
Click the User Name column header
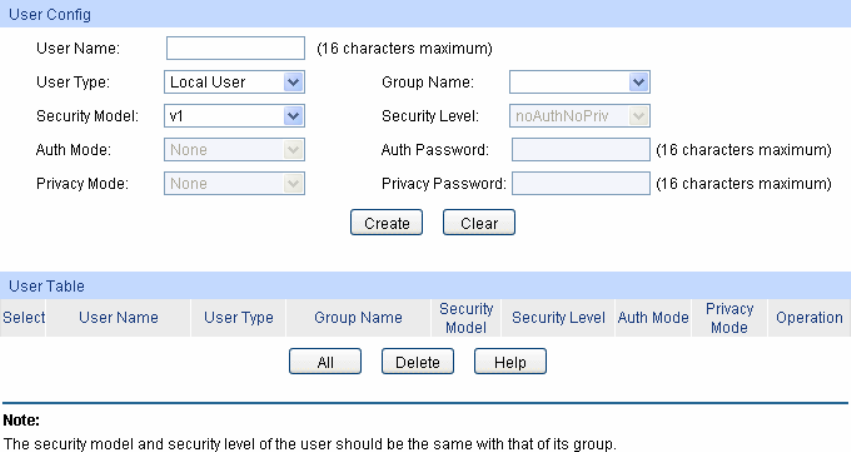118,318
